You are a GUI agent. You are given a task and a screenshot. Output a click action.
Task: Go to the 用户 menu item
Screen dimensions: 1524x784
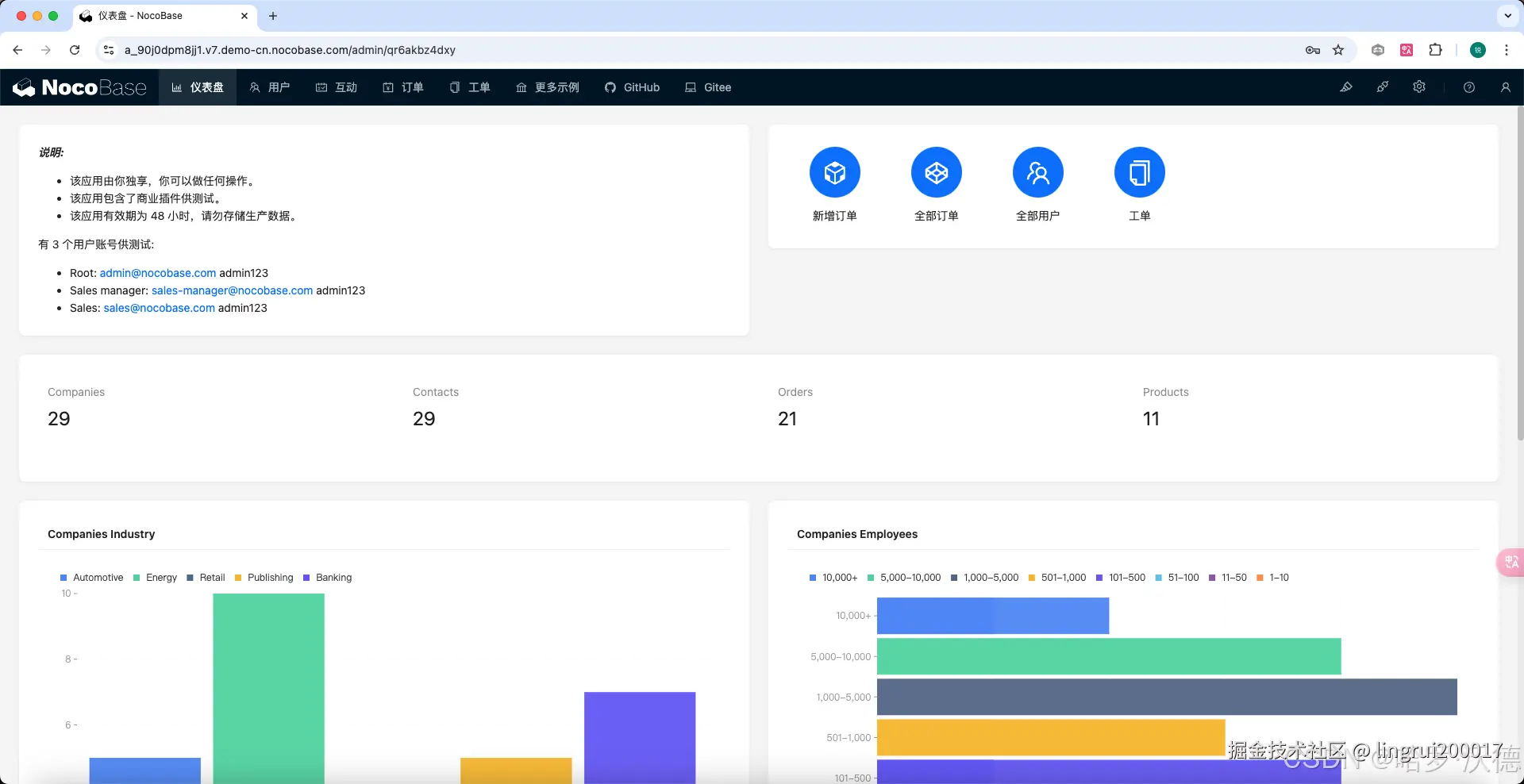tap(270, 87)
